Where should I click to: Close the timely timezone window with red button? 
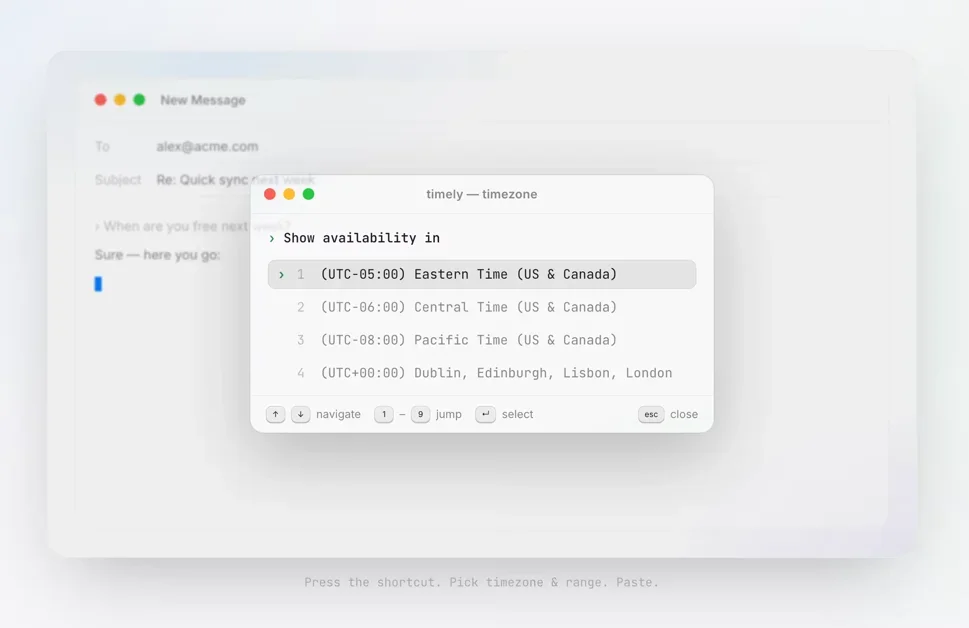tap(270, 194)
